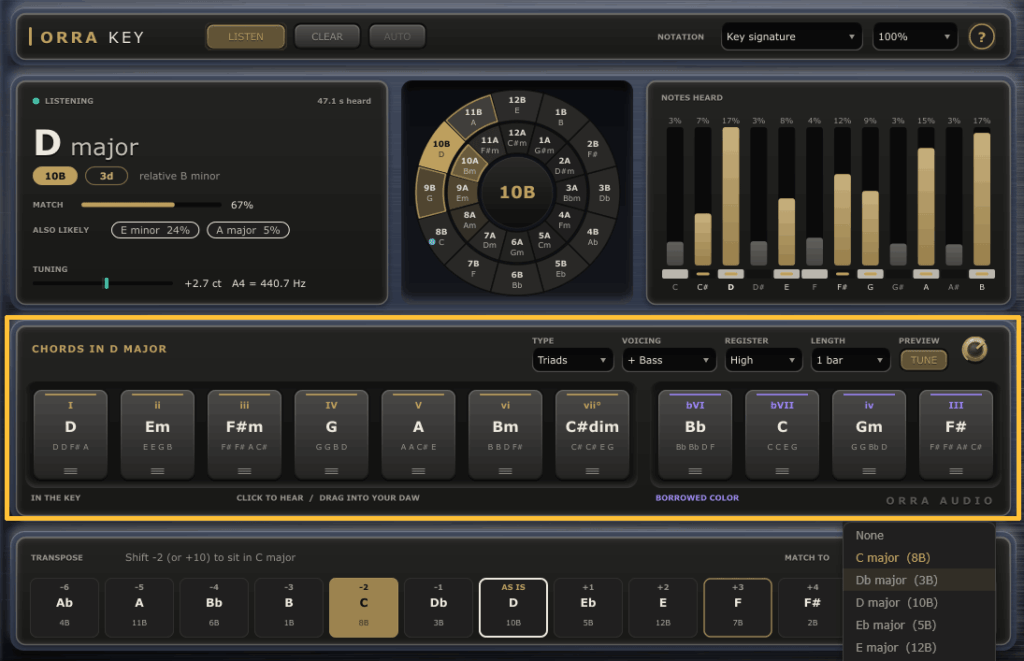Viewport: 1024px width, 661px height.
Task: Open the Triads type dropdown
Action: point(572,360)
